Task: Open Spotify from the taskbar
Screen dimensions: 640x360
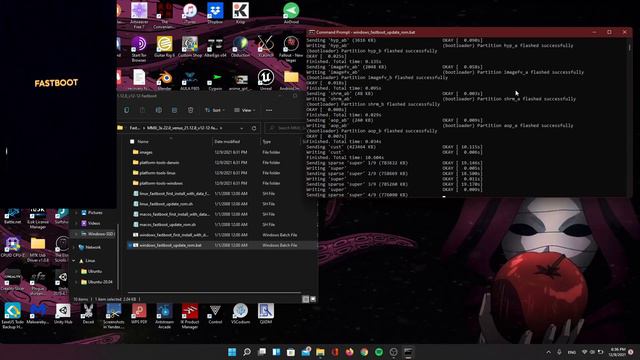Action: (x=379, y=352)
